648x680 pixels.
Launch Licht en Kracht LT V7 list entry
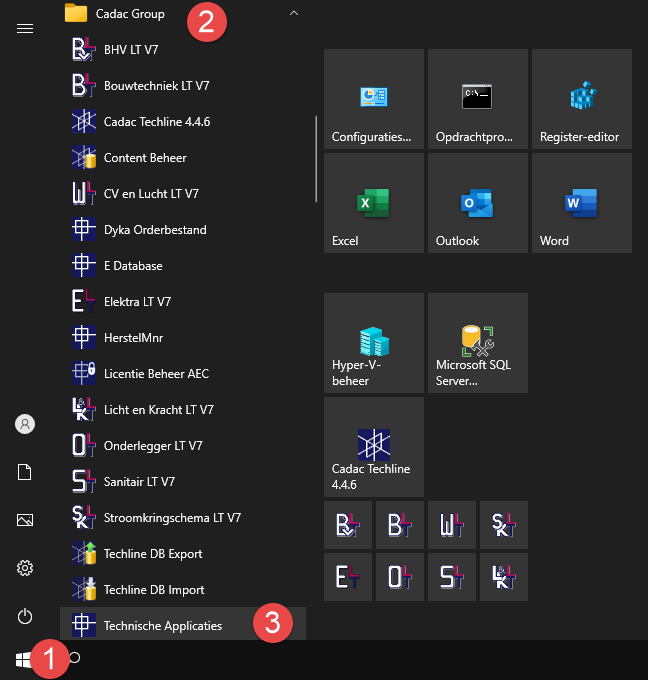183,409
